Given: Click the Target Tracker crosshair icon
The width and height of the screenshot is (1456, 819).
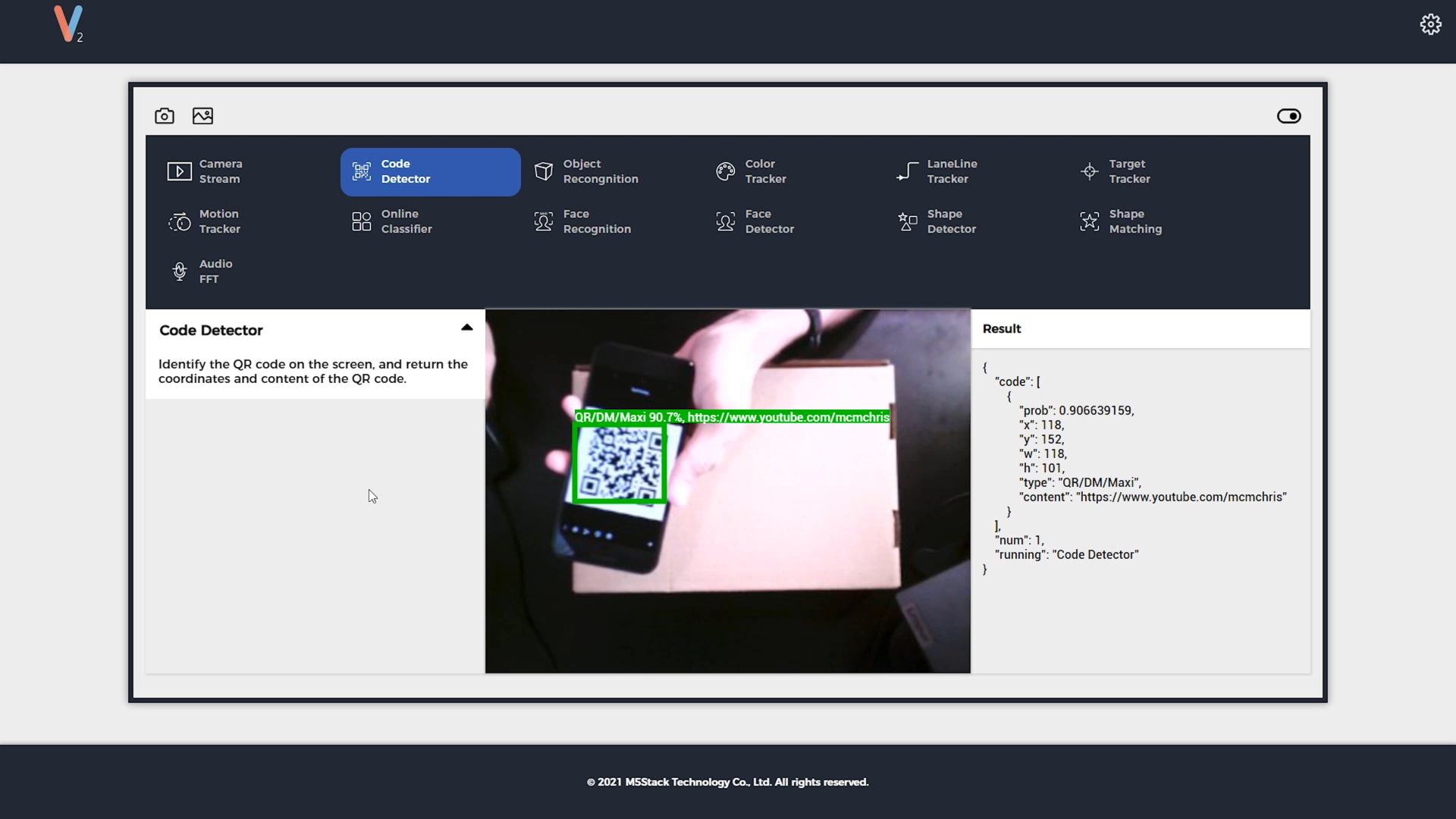Looking at the screenshot, I should (1090, 171).
